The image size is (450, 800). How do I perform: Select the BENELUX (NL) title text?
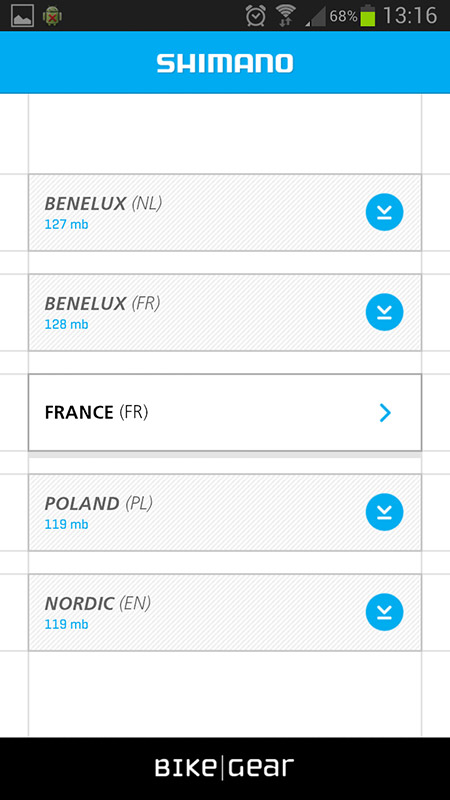pos(104,204)
